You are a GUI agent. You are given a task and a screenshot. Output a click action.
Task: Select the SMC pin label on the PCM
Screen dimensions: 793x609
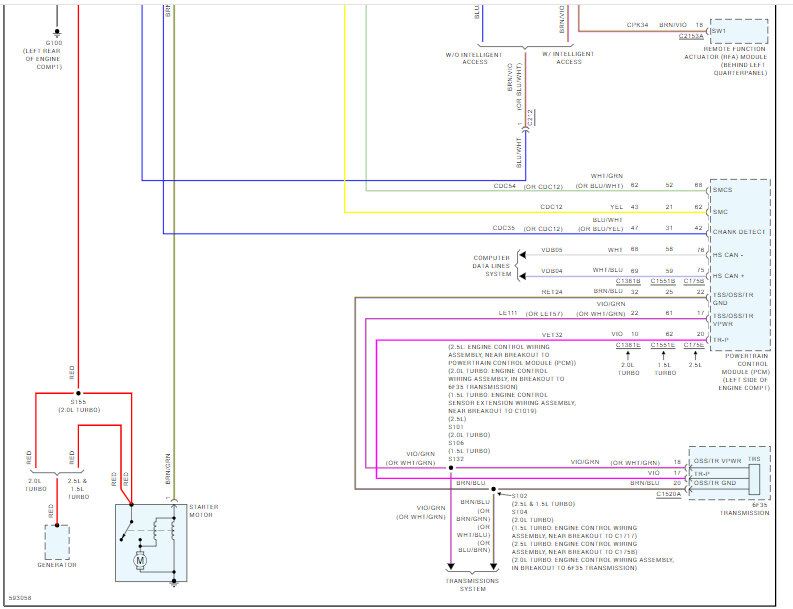[x=720, y=212]
